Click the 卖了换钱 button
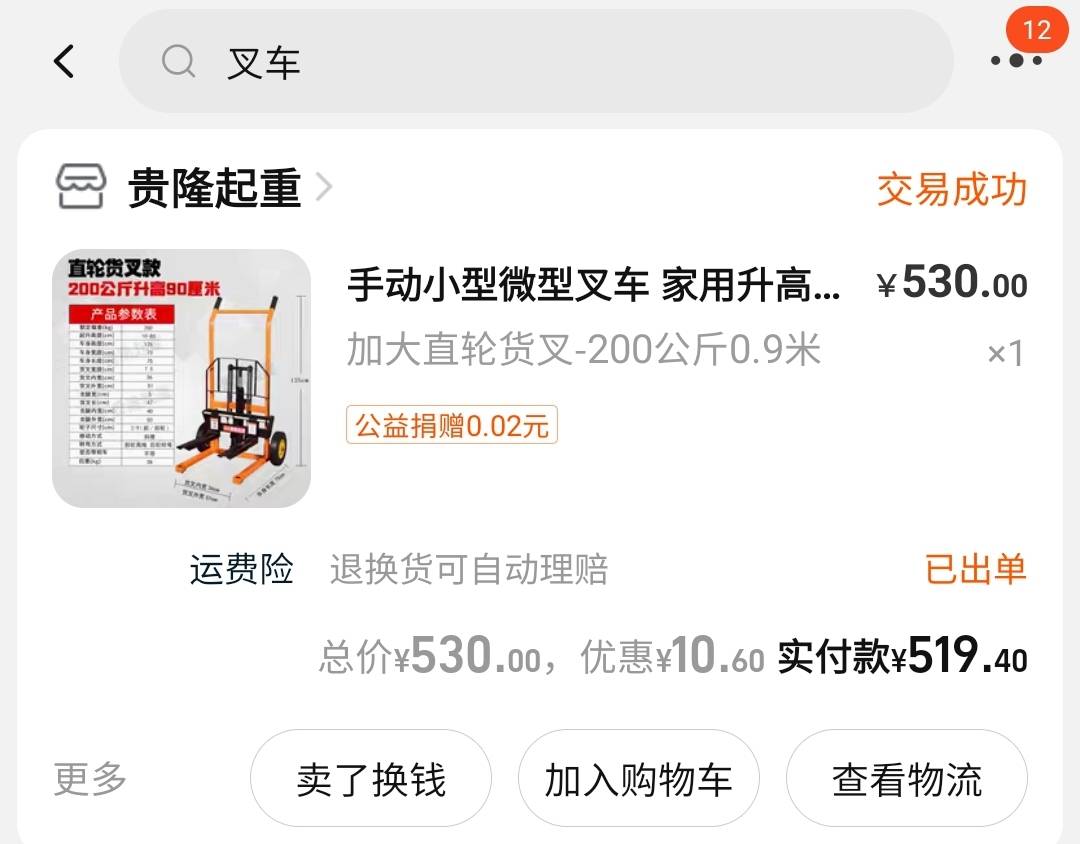The width and height of the screenshot is (1080, 844). point(371,779)
